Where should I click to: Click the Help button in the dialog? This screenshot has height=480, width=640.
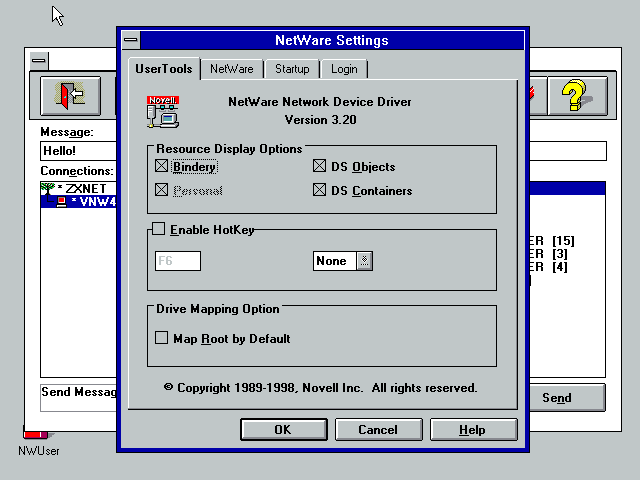click(473, 429)
